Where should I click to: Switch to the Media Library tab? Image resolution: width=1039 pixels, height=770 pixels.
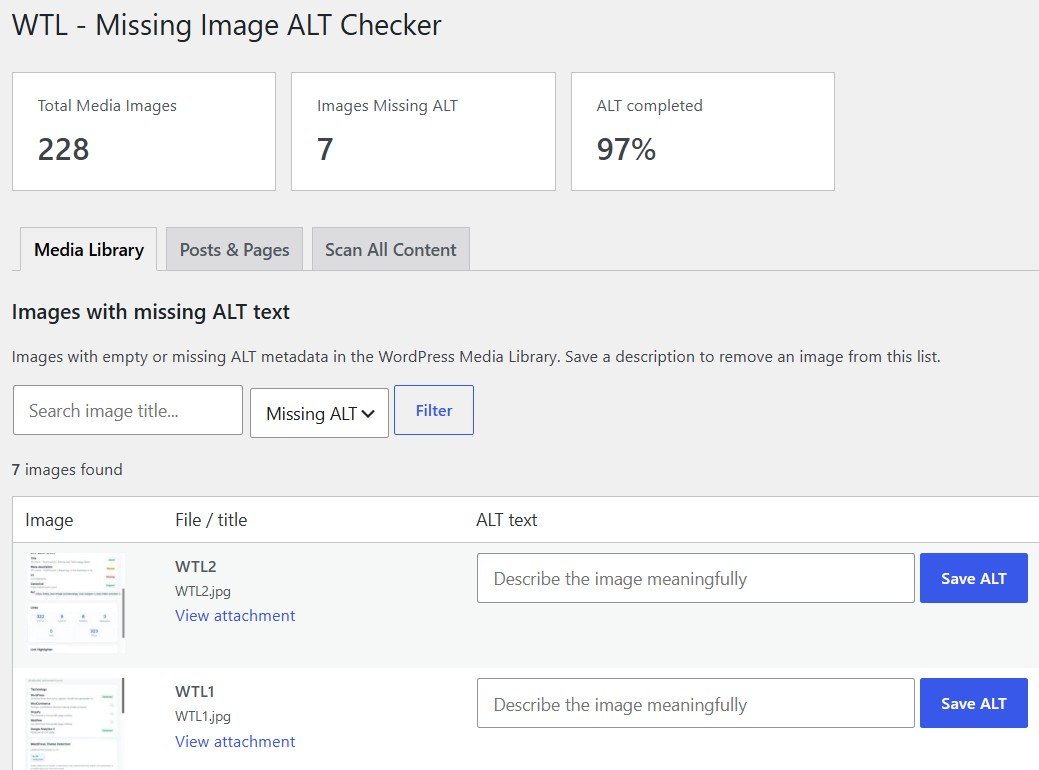[89, 250]
